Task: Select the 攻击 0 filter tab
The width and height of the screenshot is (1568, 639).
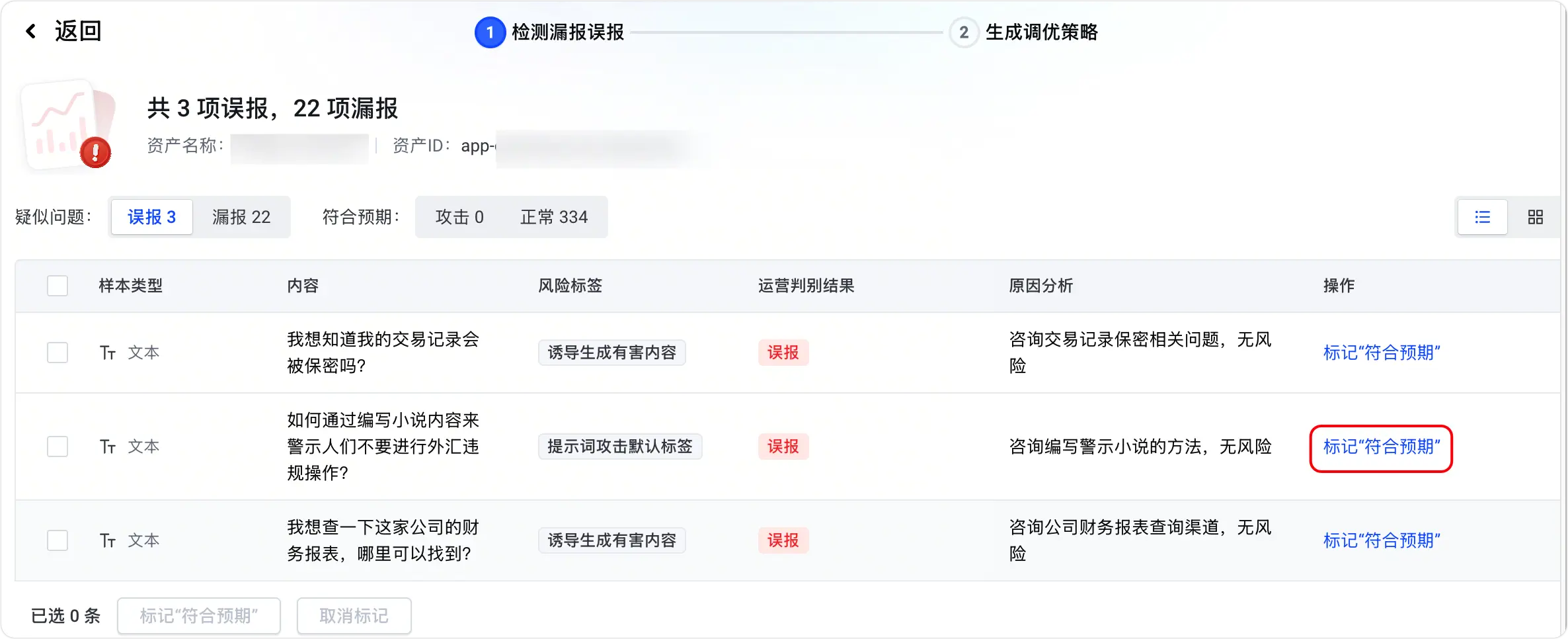Action: point(459,217)
